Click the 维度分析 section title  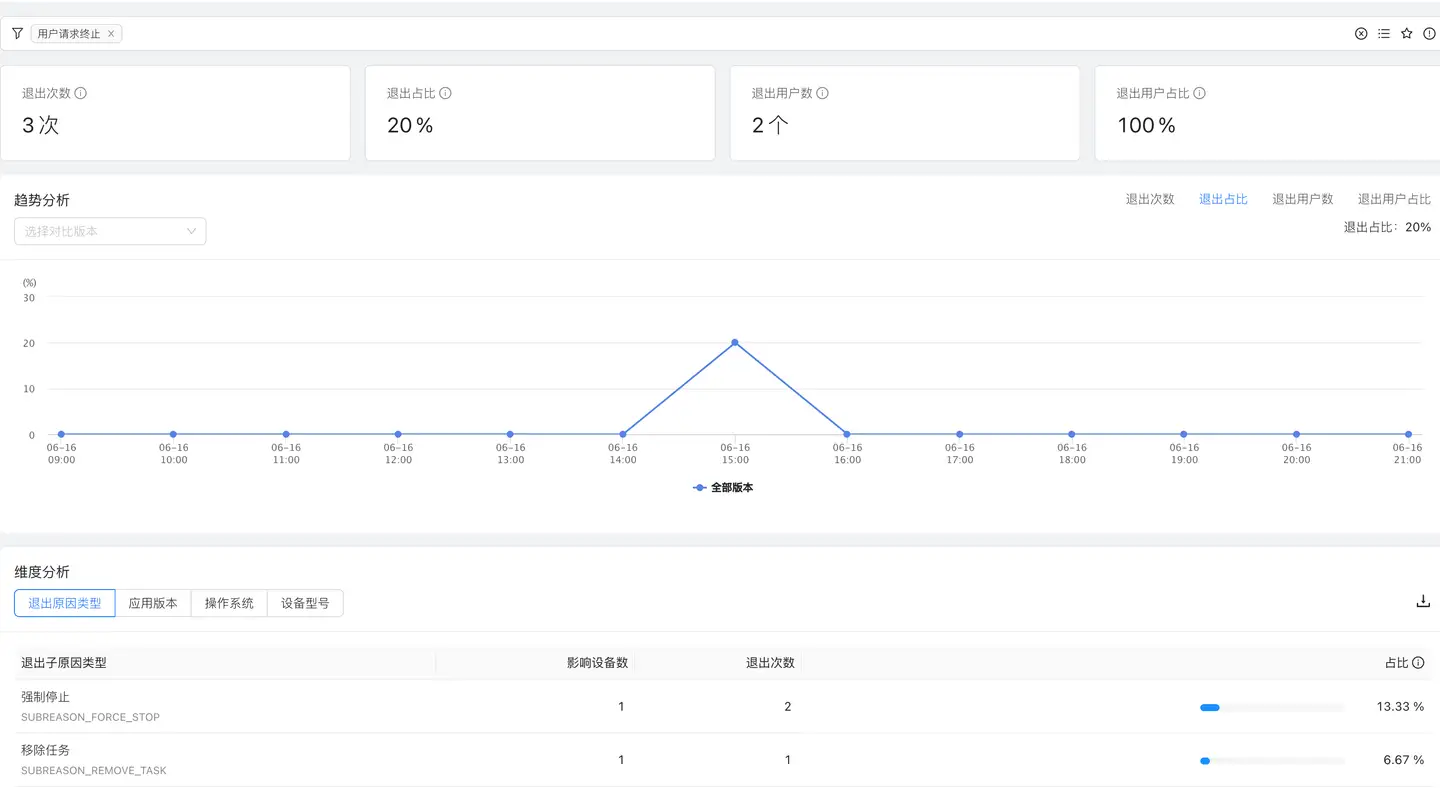pos(42,572)
